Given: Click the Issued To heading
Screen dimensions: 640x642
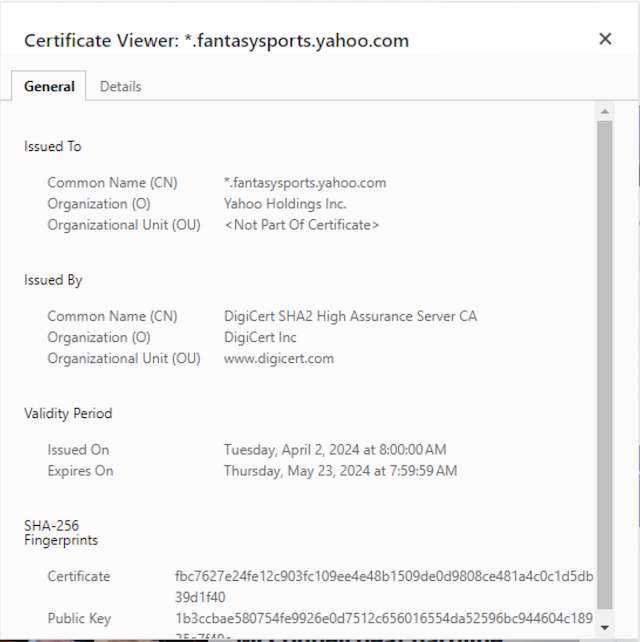Looking at the screenshot, I should 53,147.
